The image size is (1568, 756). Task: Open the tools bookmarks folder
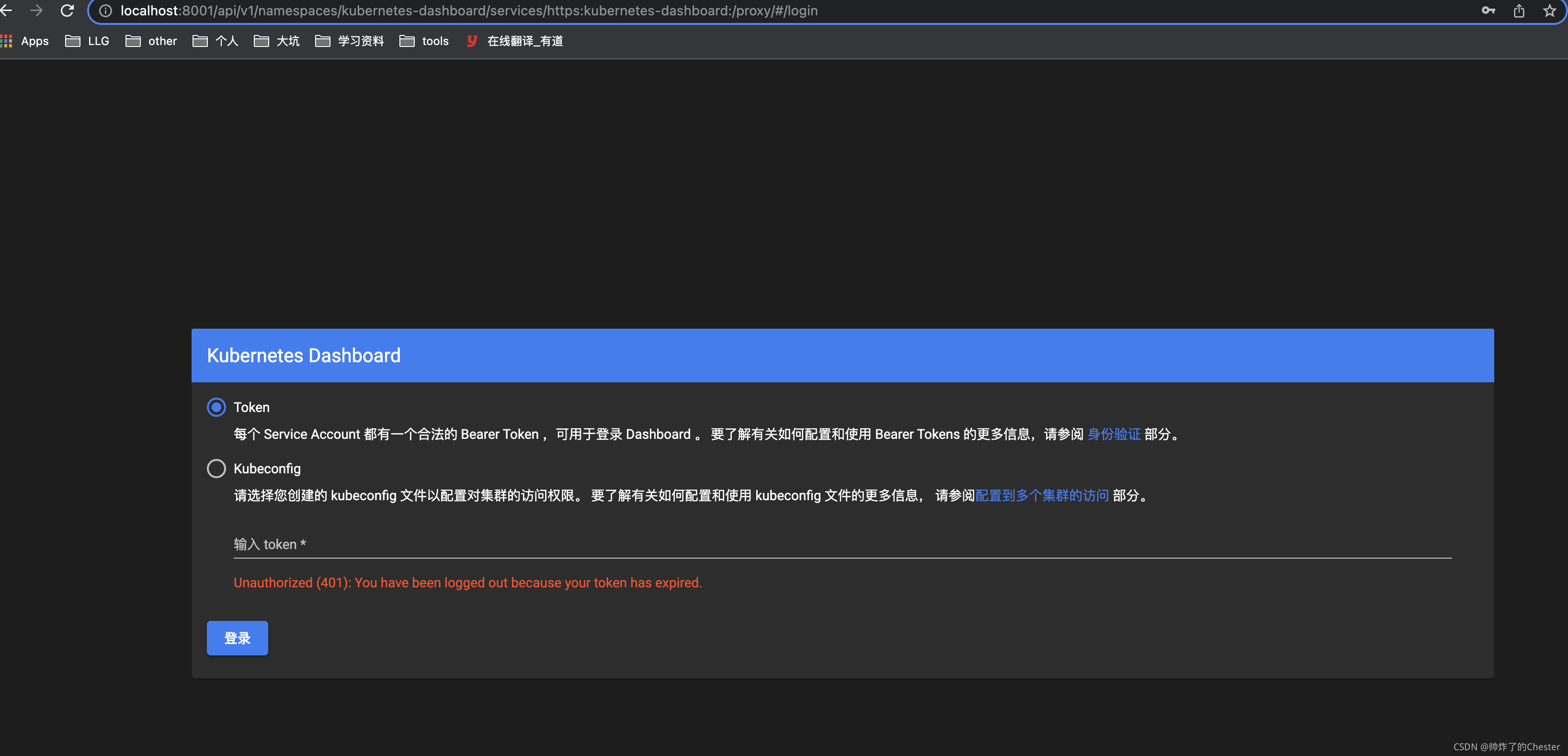[424, 41]
